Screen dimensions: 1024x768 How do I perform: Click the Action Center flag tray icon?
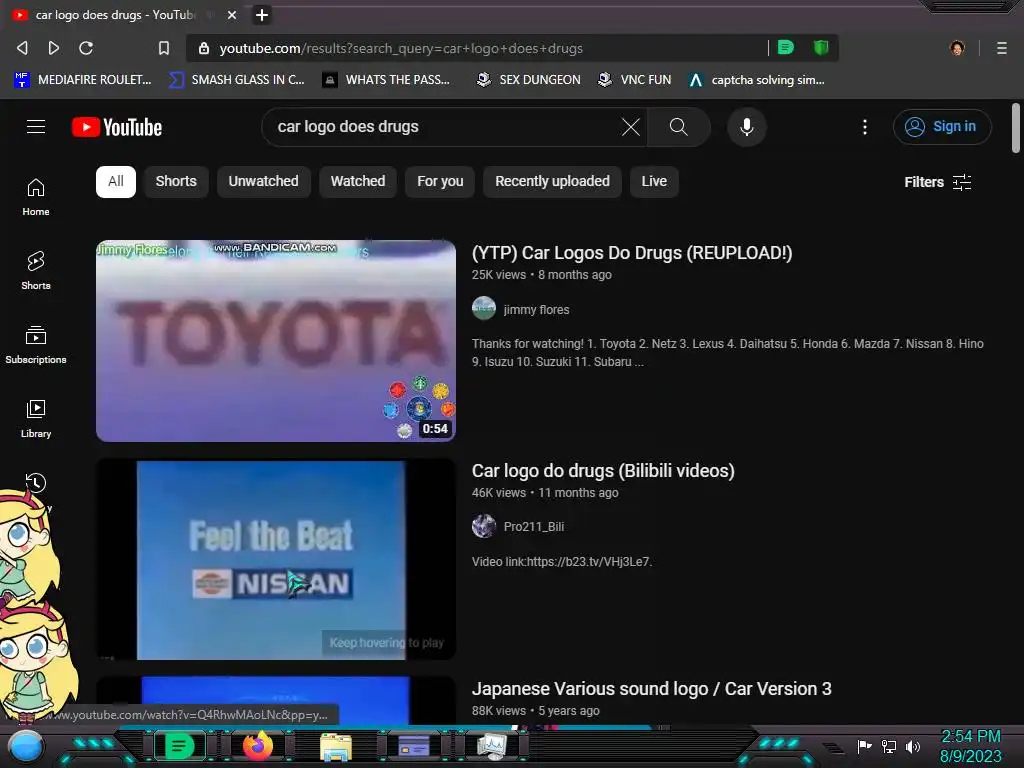click(x=865, y=746)
